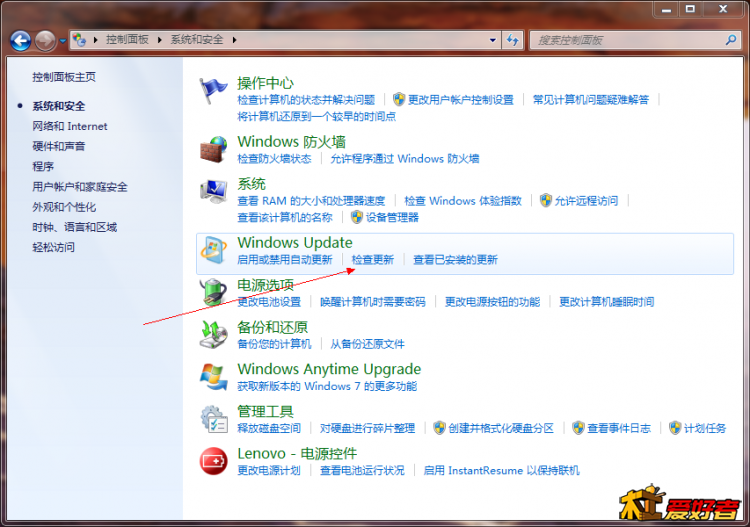Click the search magnifier icon

click(x=730, y=40)
